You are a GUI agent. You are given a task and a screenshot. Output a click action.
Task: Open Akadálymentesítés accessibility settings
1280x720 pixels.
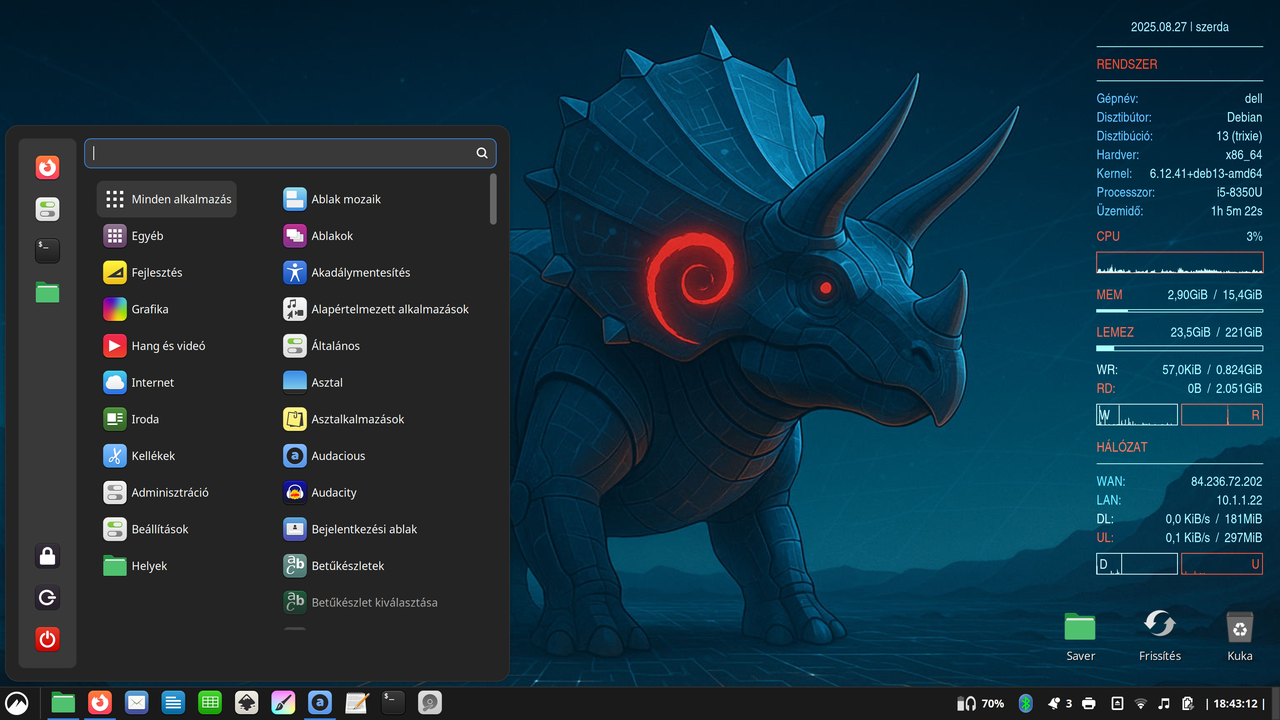pyautogui.click(x=360, y=272)
